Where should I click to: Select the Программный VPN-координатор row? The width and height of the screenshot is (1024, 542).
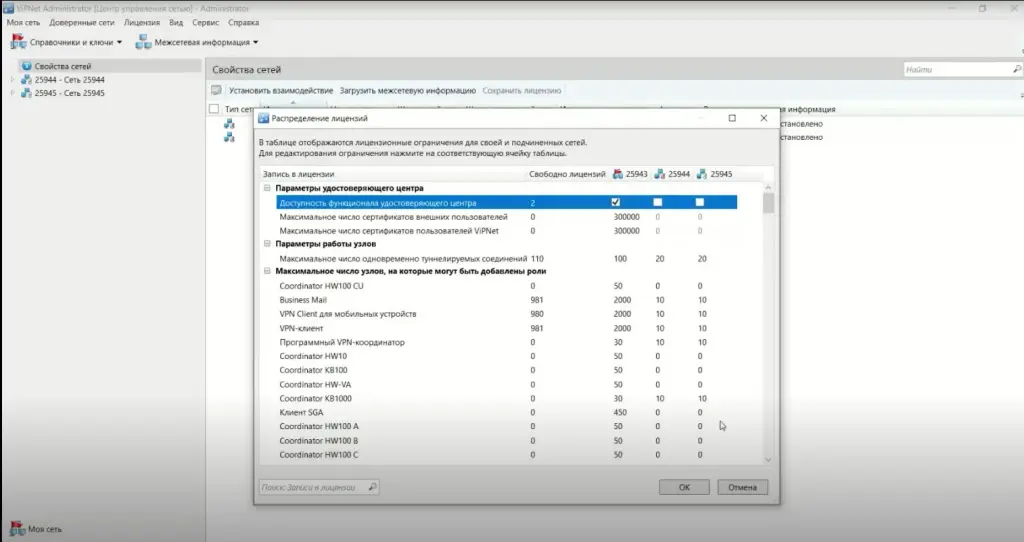coord(506,342)
